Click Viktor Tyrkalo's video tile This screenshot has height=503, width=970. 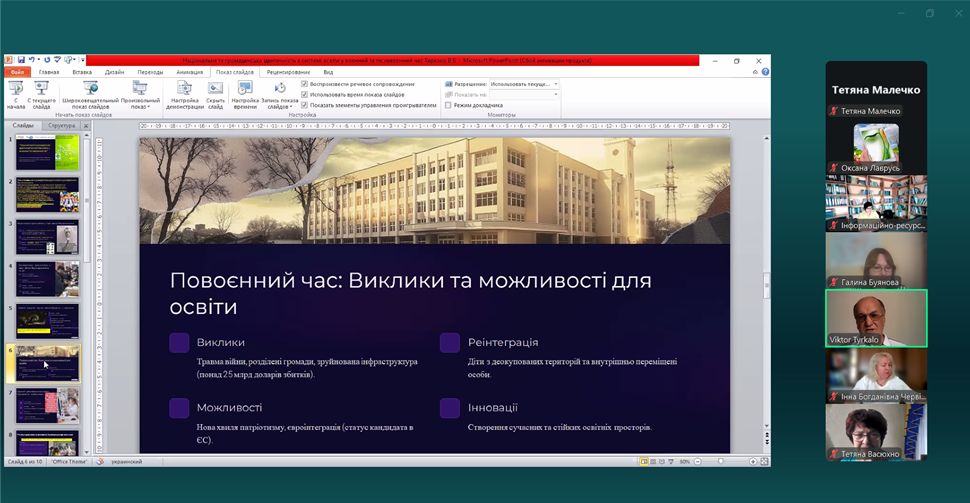point(876,318)
